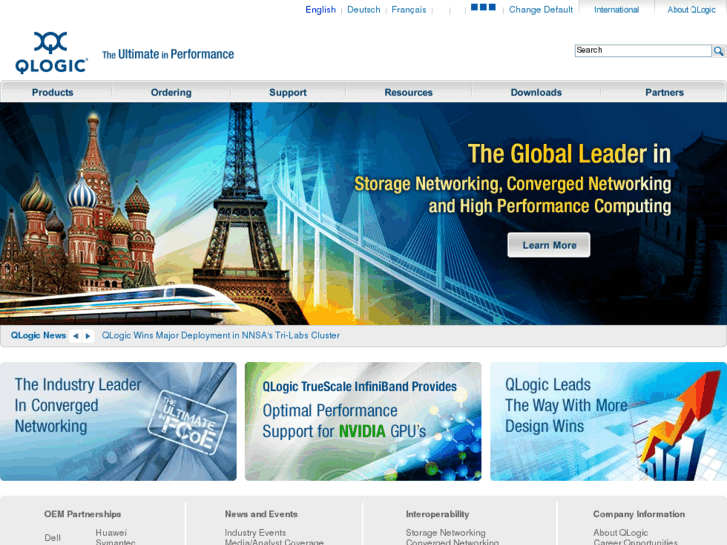The height and width of the screenshot is (545, 727).
Task: Open the Resources menu
Action: click(408, 92)
